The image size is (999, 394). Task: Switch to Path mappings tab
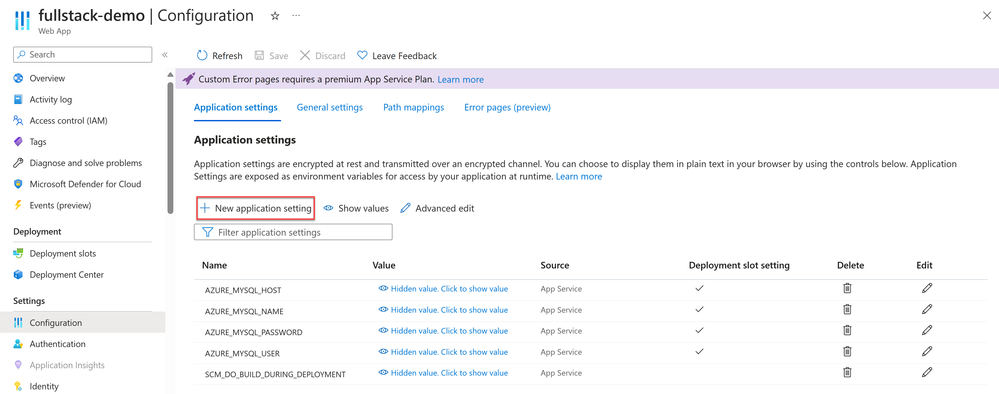click(413, 107)
